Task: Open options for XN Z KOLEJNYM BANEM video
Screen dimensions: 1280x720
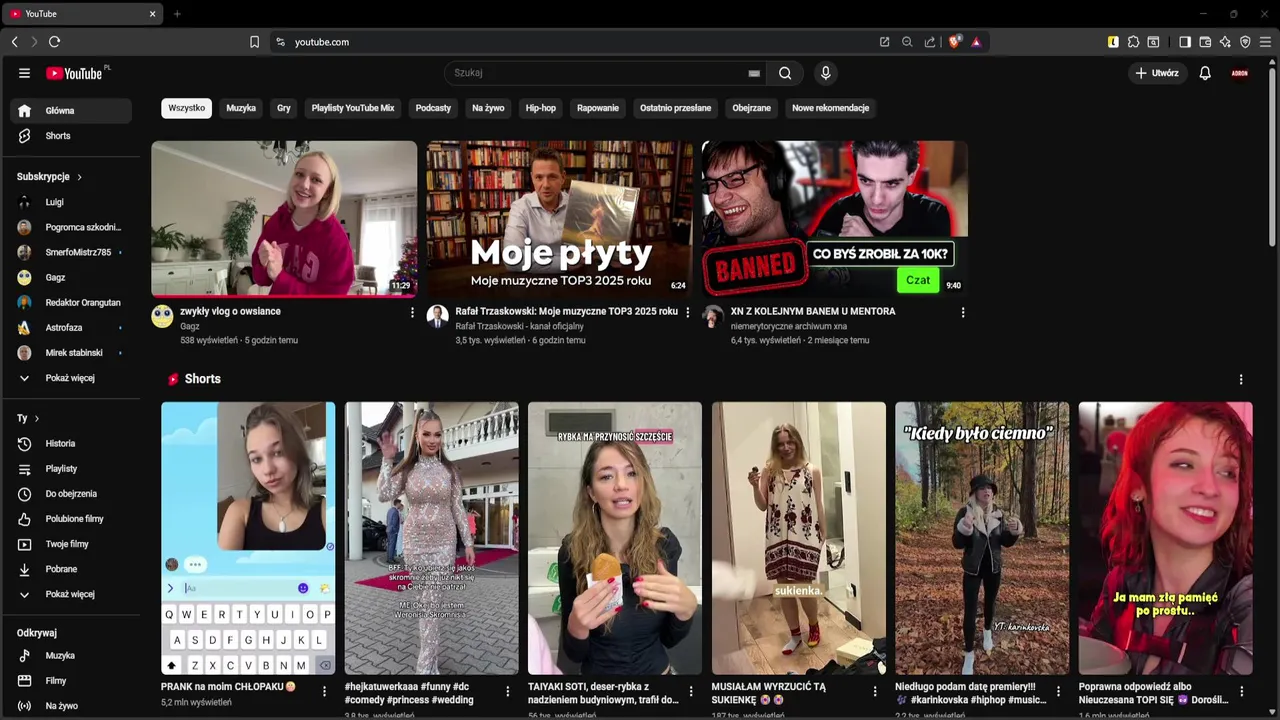Action: 963,312
